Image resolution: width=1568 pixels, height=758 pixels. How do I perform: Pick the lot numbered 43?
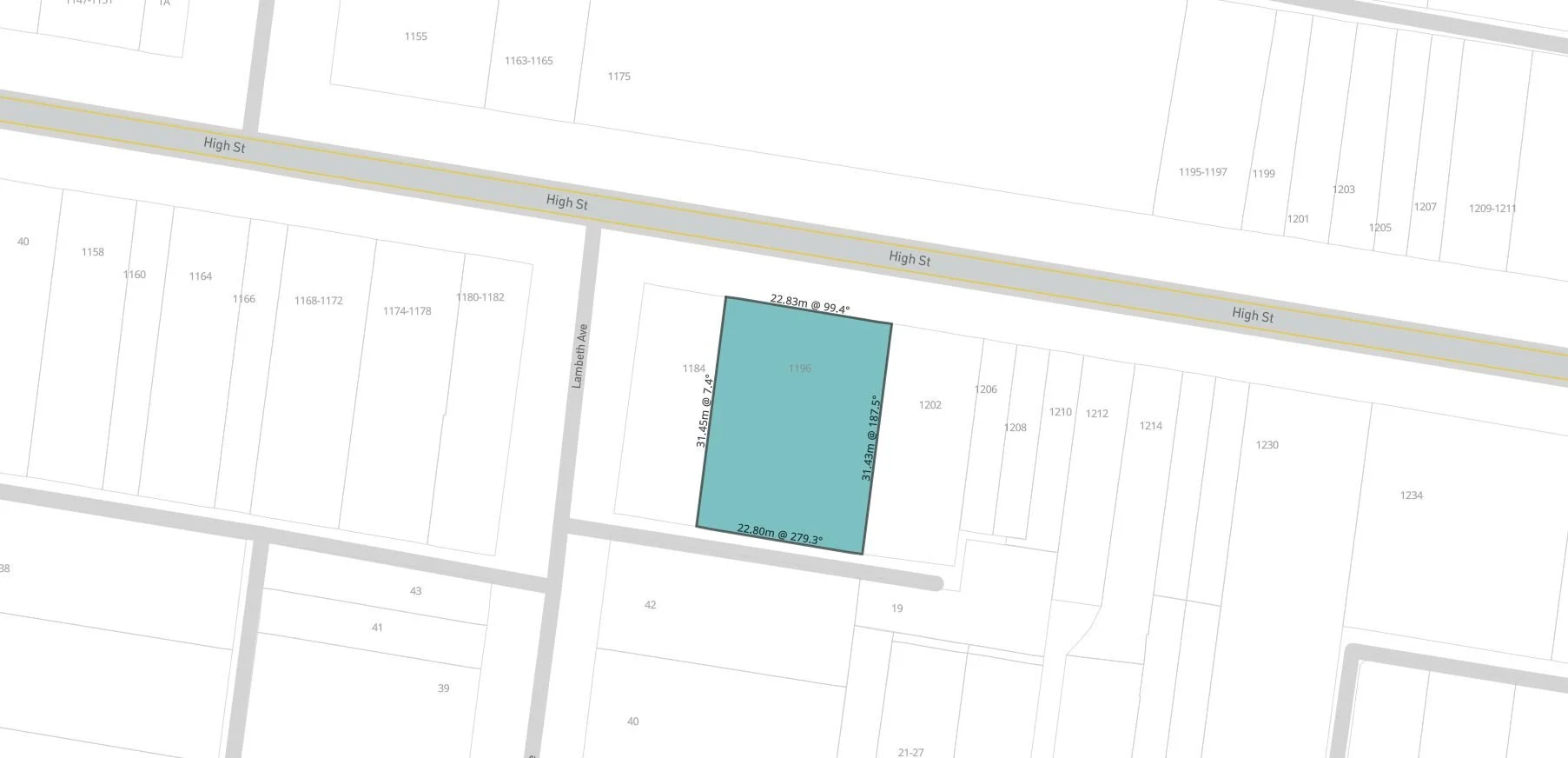click(416, 591)
